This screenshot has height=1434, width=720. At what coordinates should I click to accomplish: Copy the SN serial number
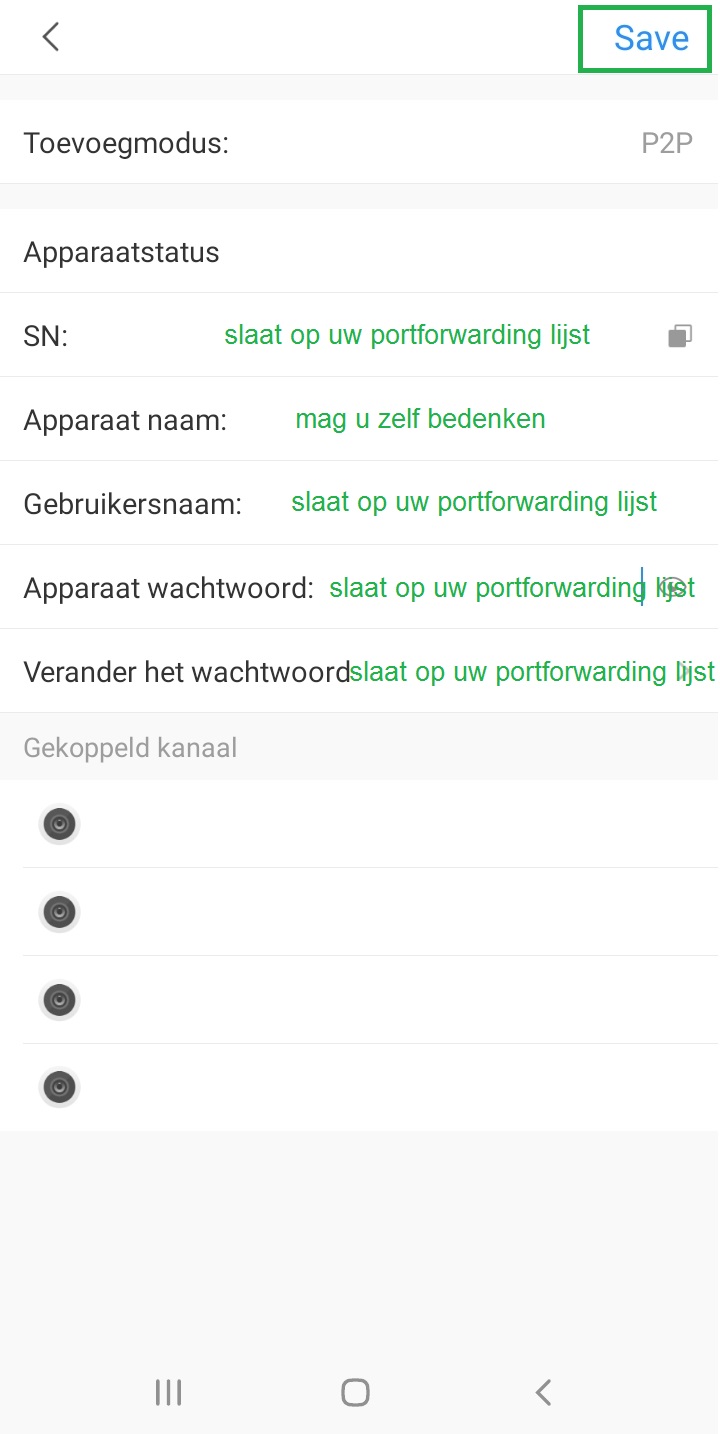tap(680, 336)
